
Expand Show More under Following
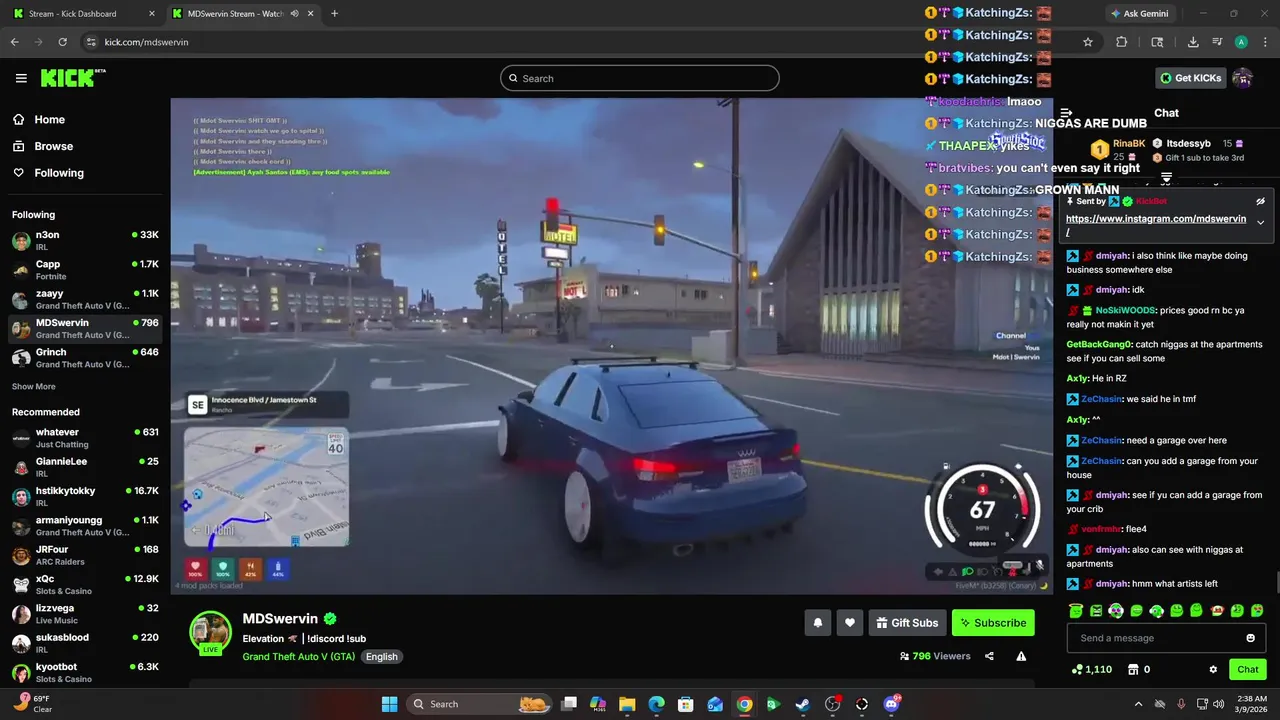coord(34,387)
